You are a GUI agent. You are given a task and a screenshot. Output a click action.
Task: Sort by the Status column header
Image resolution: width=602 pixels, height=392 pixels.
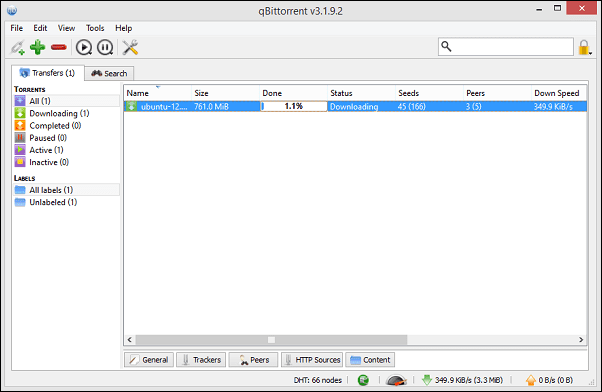[361, 93]
